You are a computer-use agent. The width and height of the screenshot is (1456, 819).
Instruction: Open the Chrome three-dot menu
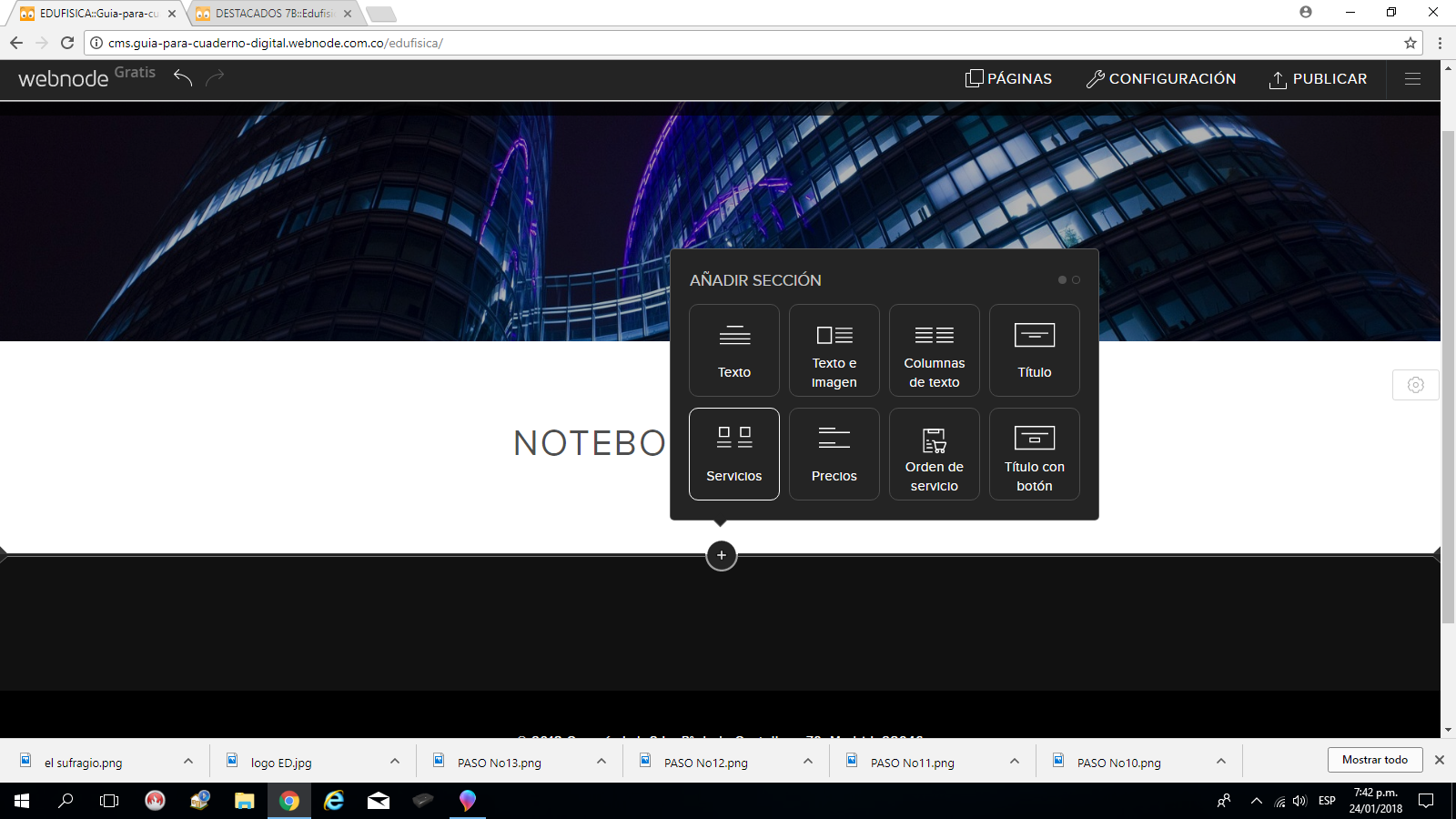click(1440, 43)
